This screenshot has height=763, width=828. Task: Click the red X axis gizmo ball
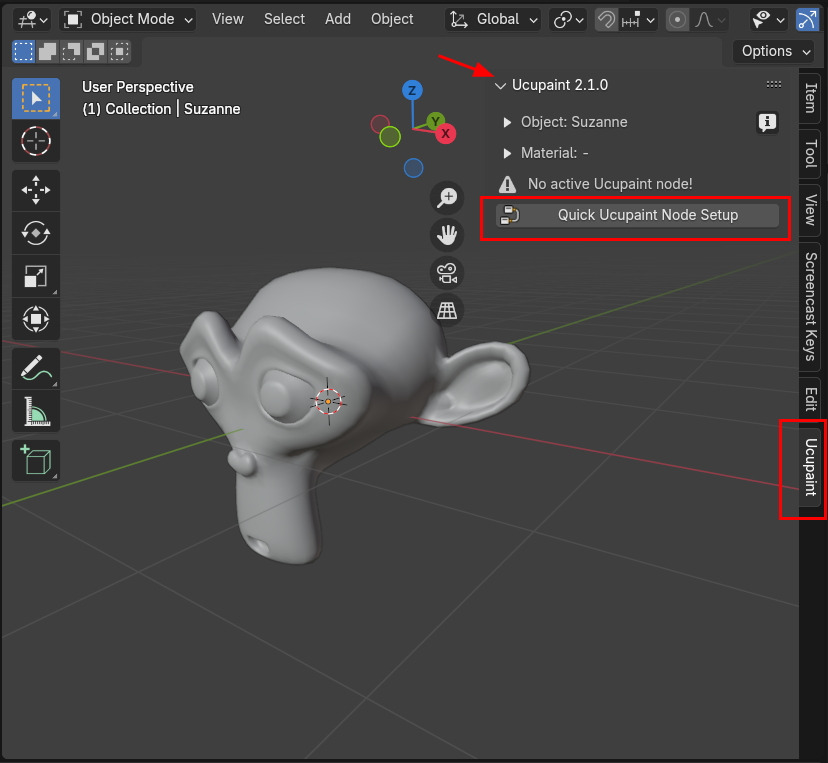pos(446,134)
